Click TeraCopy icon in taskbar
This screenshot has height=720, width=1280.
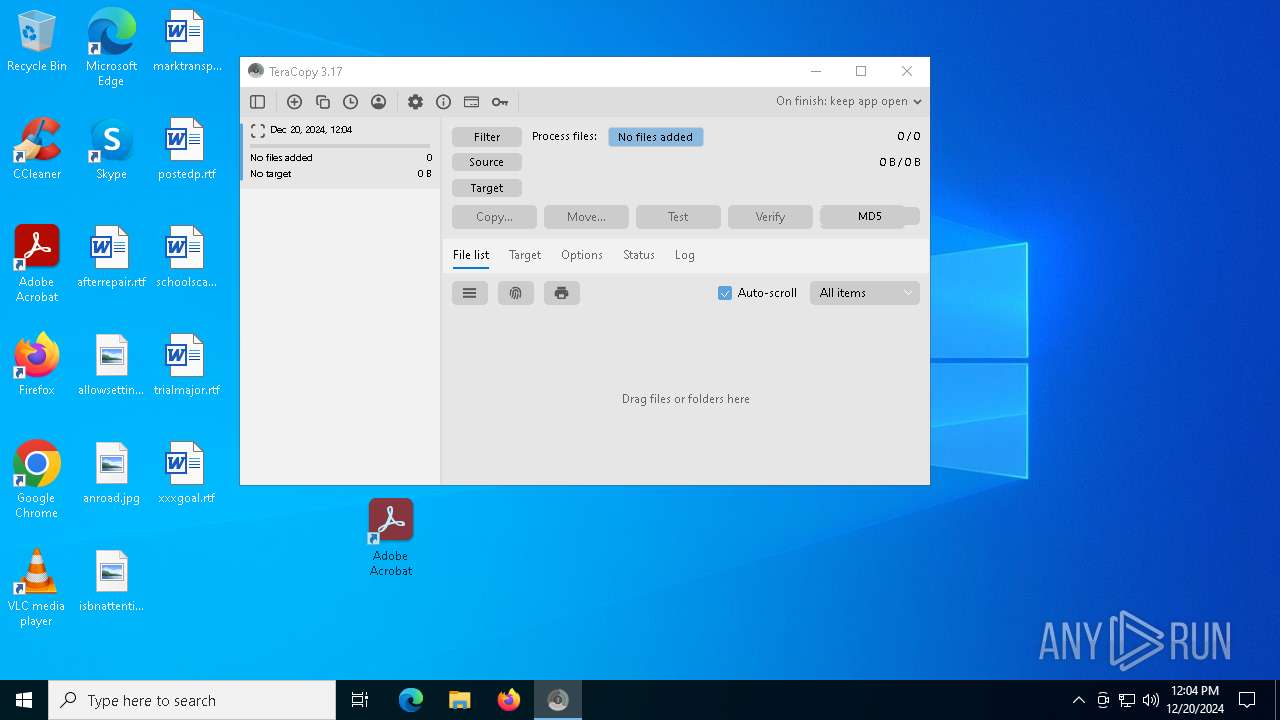[558, 700]
